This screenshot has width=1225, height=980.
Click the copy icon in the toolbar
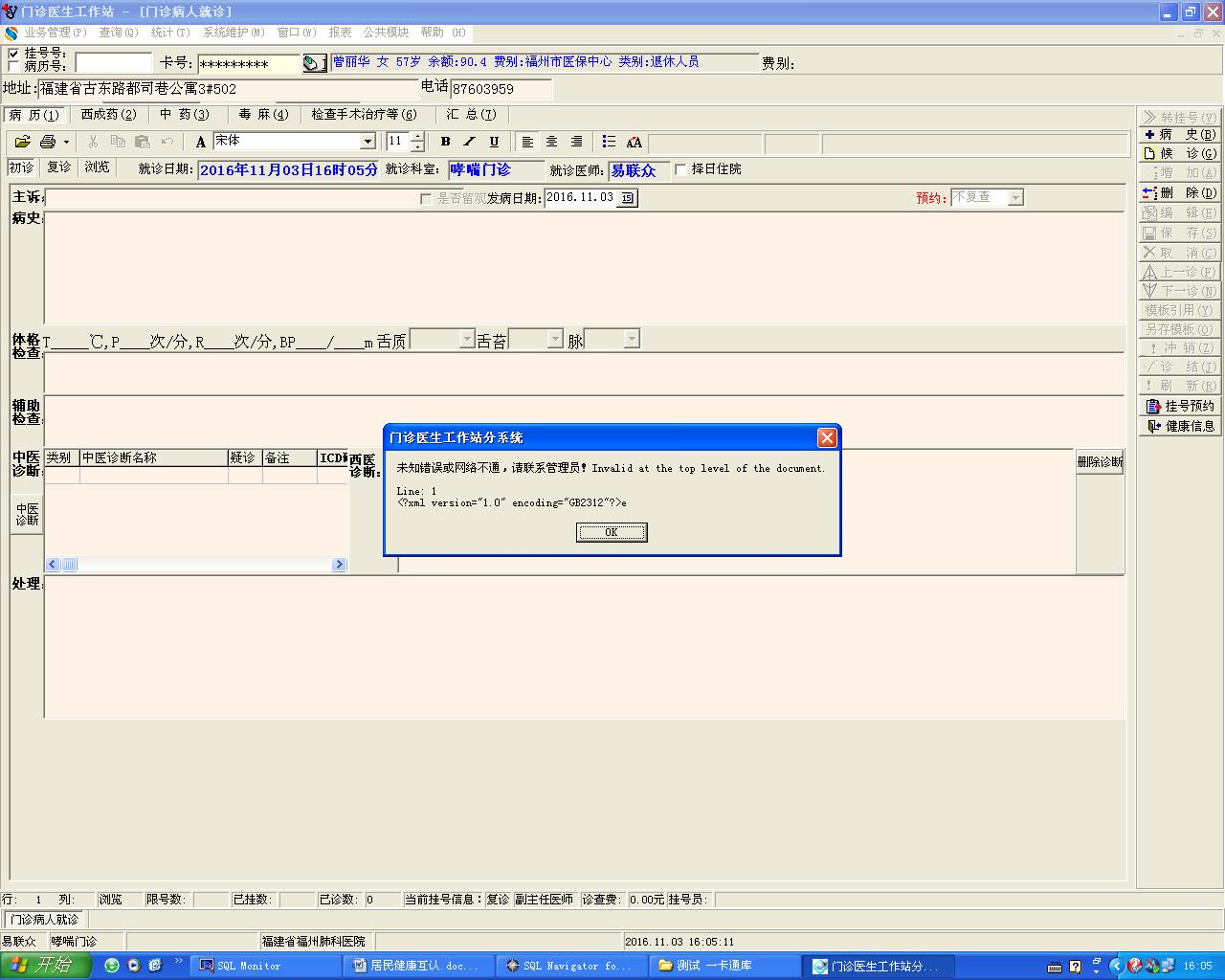(118, 142)
